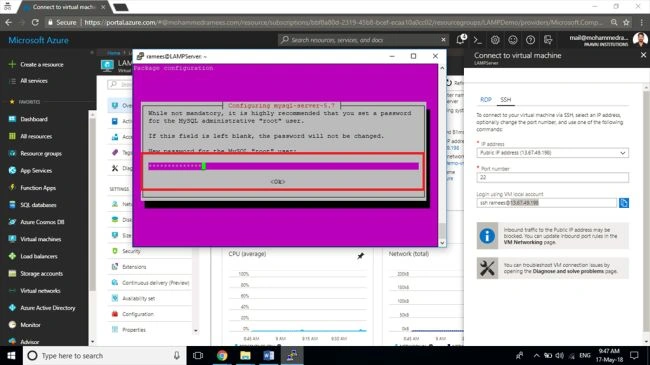Open Azure Cloud Shell icon
Viewport: 650px width, 365px height.
[x=478, y=40]
